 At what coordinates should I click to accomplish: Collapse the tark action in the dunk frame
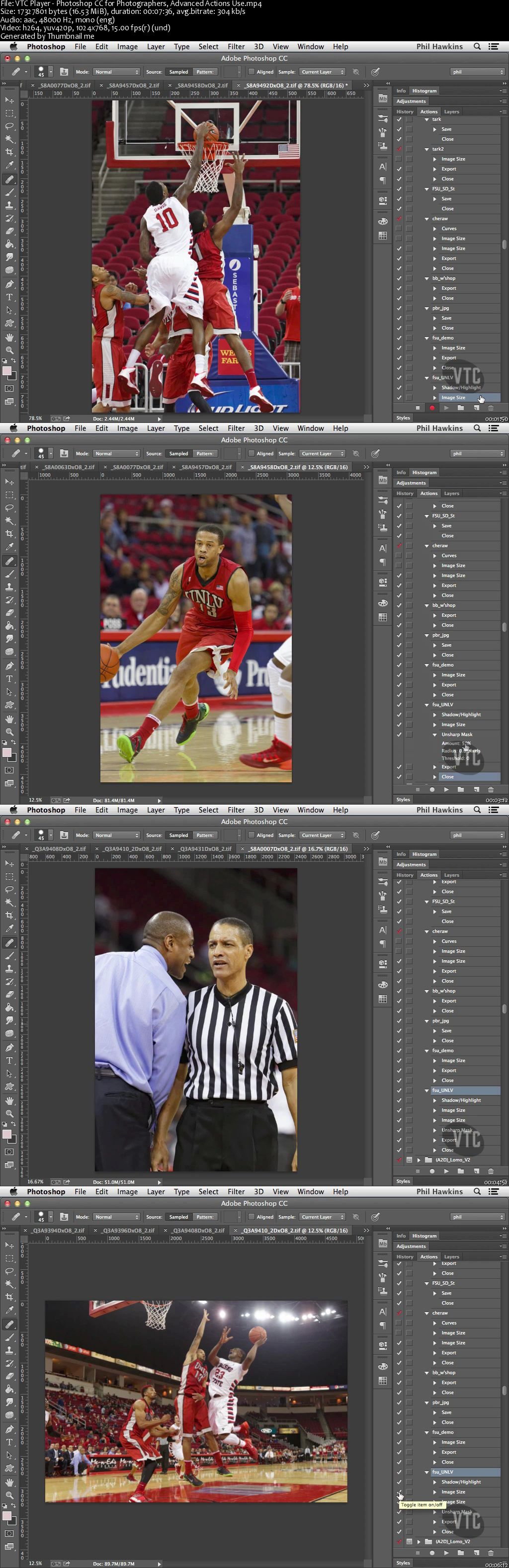click(427, 119)
